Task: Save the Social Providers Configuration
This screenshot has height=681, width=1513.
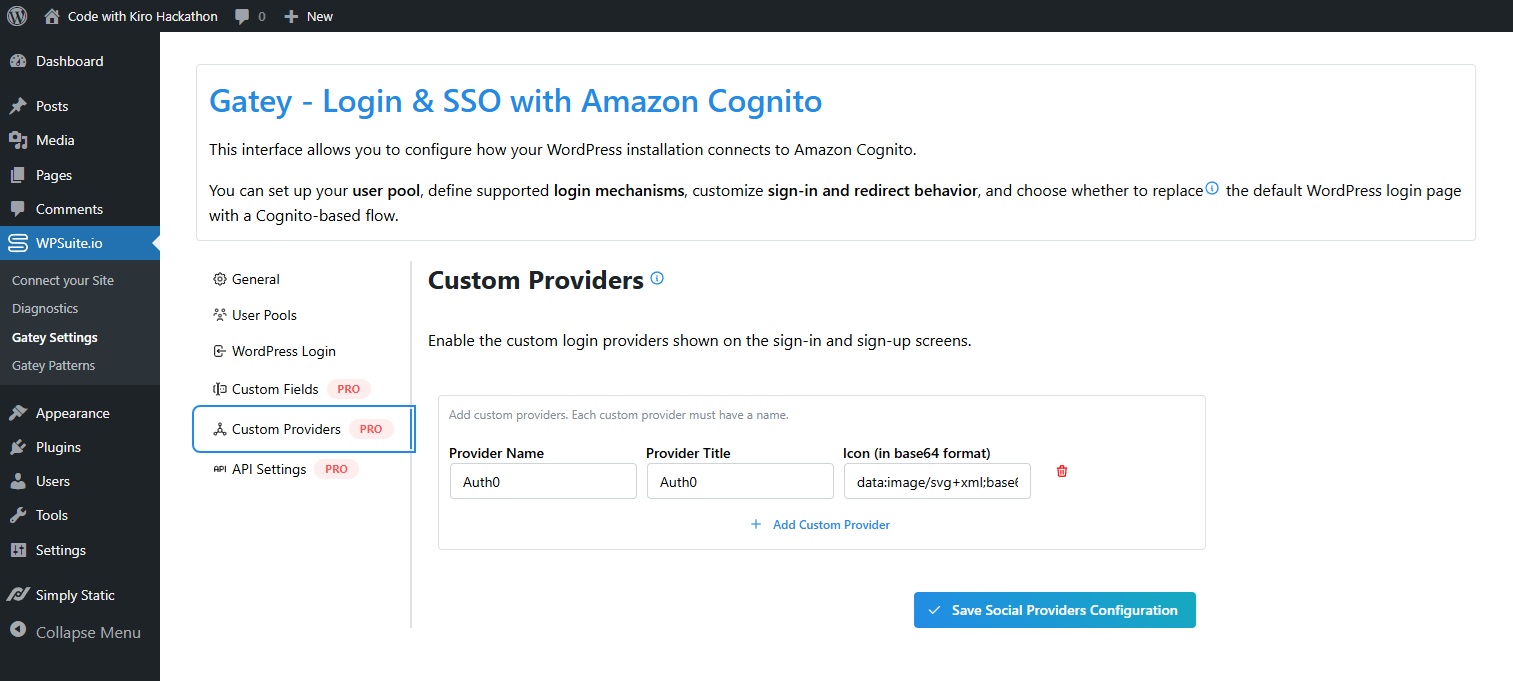Action: pyautogui.click(x=1054, y=609)
